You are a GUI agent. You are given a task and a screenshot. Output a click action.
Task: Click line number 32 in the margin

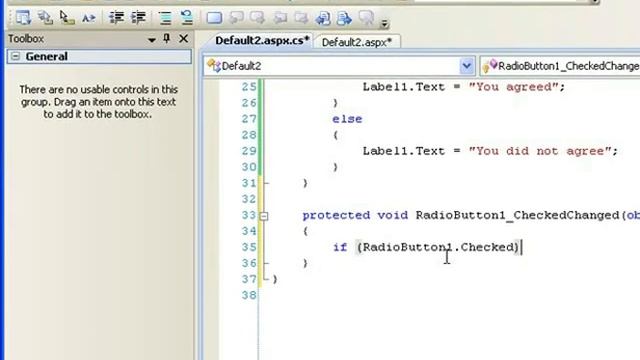pyautogui.click(x=249, y=199)
